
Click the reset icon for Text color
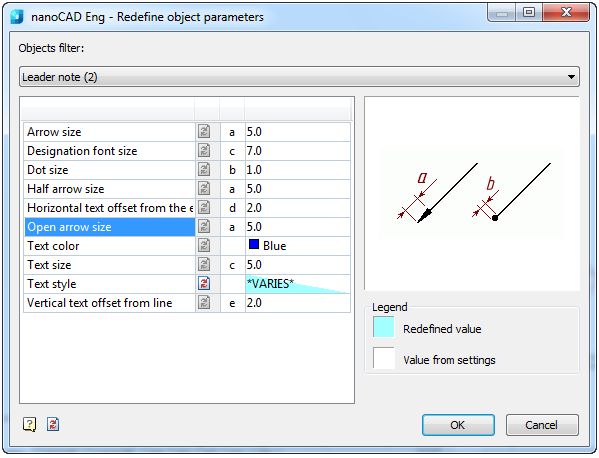pyautogui.click(x=204, y=246)
